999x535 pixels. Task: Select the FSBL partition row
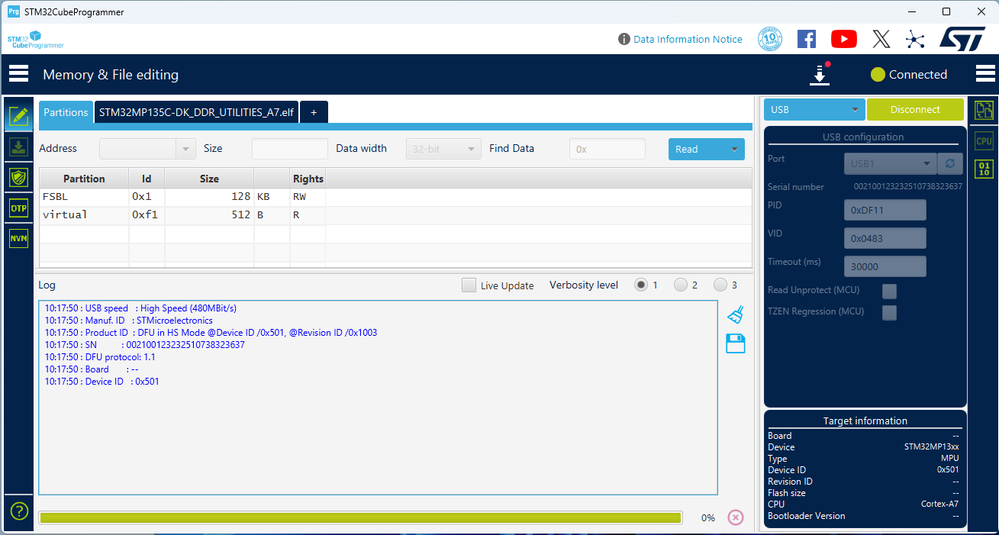point(396,197)
